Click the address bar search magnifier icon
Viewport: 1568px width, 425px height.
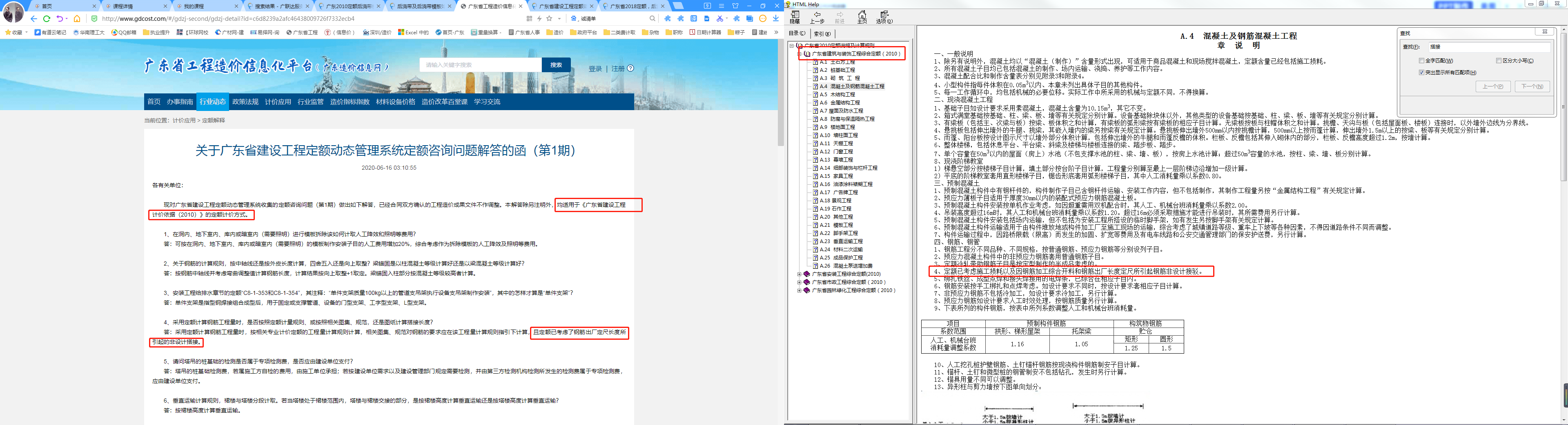pos(652,18)
